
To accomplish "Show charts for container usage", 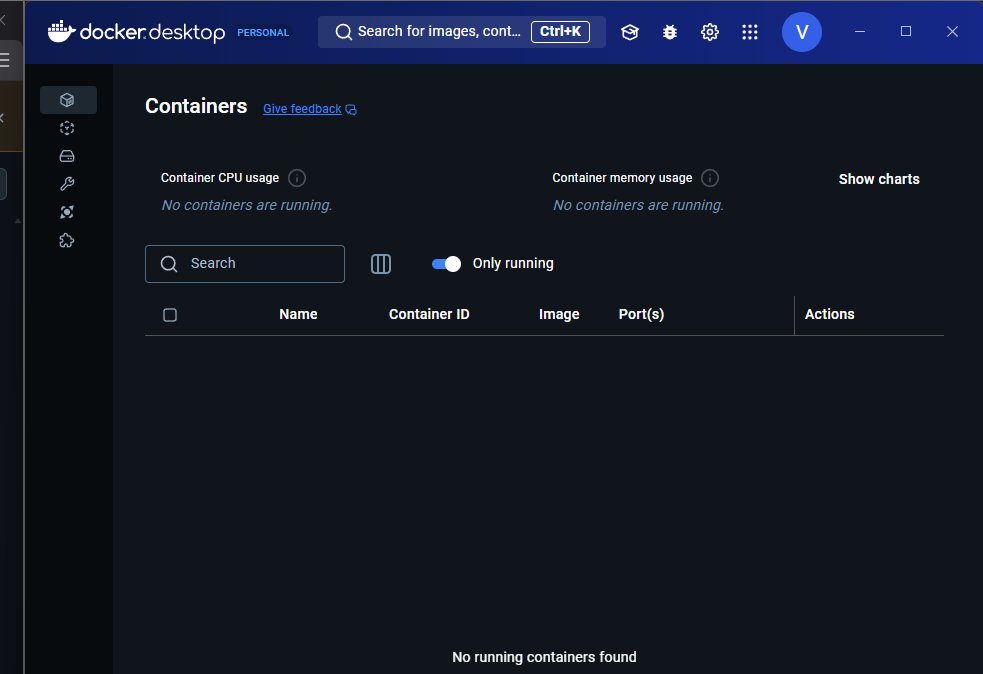I will [879, 179].
